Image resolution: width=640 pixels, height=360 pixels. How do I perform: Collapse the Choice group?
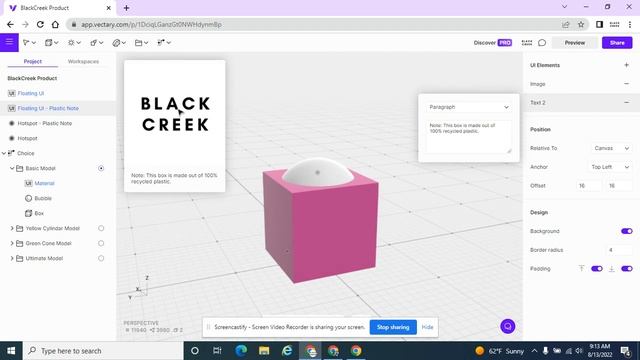tap(4, 153)
